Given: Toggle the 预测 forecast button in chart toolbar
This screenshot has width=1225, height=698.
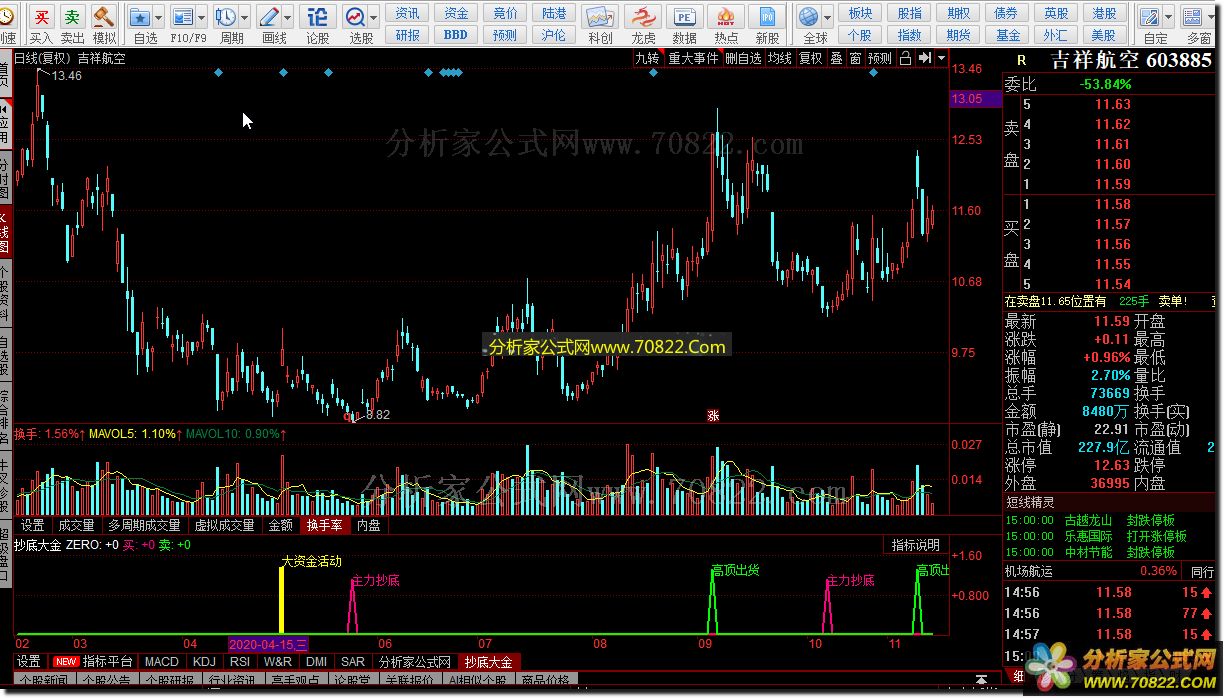Looking at the screenshot, I should tap(880, 58).
